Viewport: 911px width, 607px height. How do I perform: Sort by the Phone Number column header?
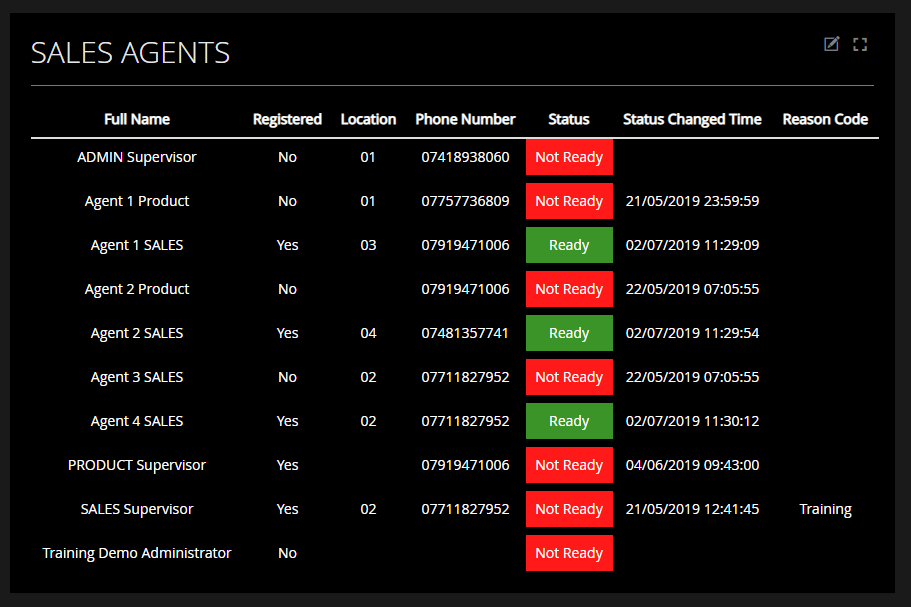pos(465,119)
